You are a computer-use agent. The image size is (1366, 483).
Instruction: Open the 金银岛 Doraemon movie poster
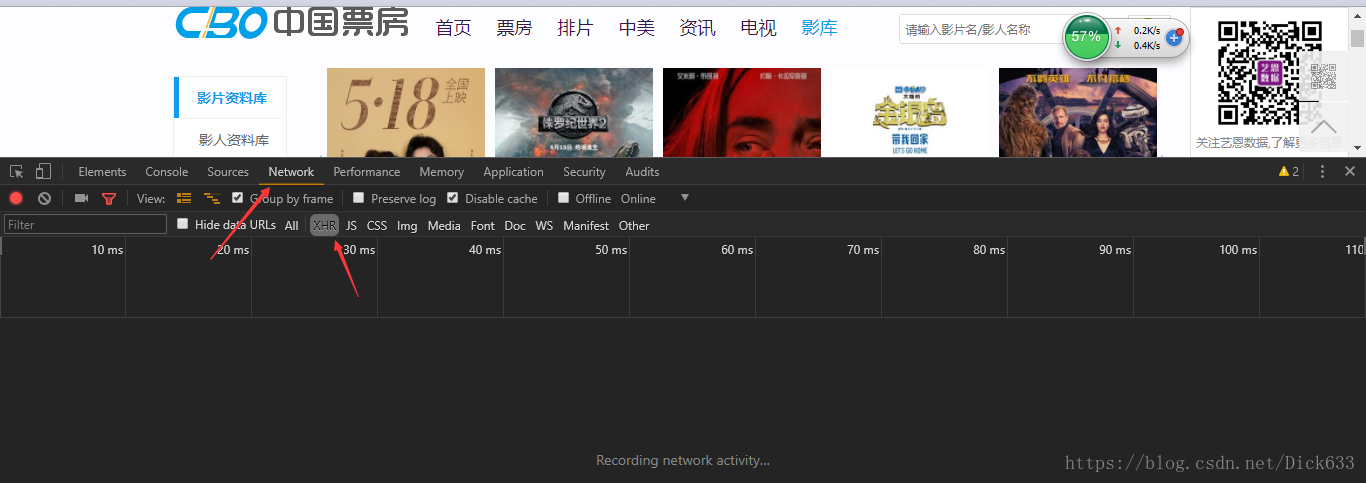pyautogui.click(x=910, y=112)
